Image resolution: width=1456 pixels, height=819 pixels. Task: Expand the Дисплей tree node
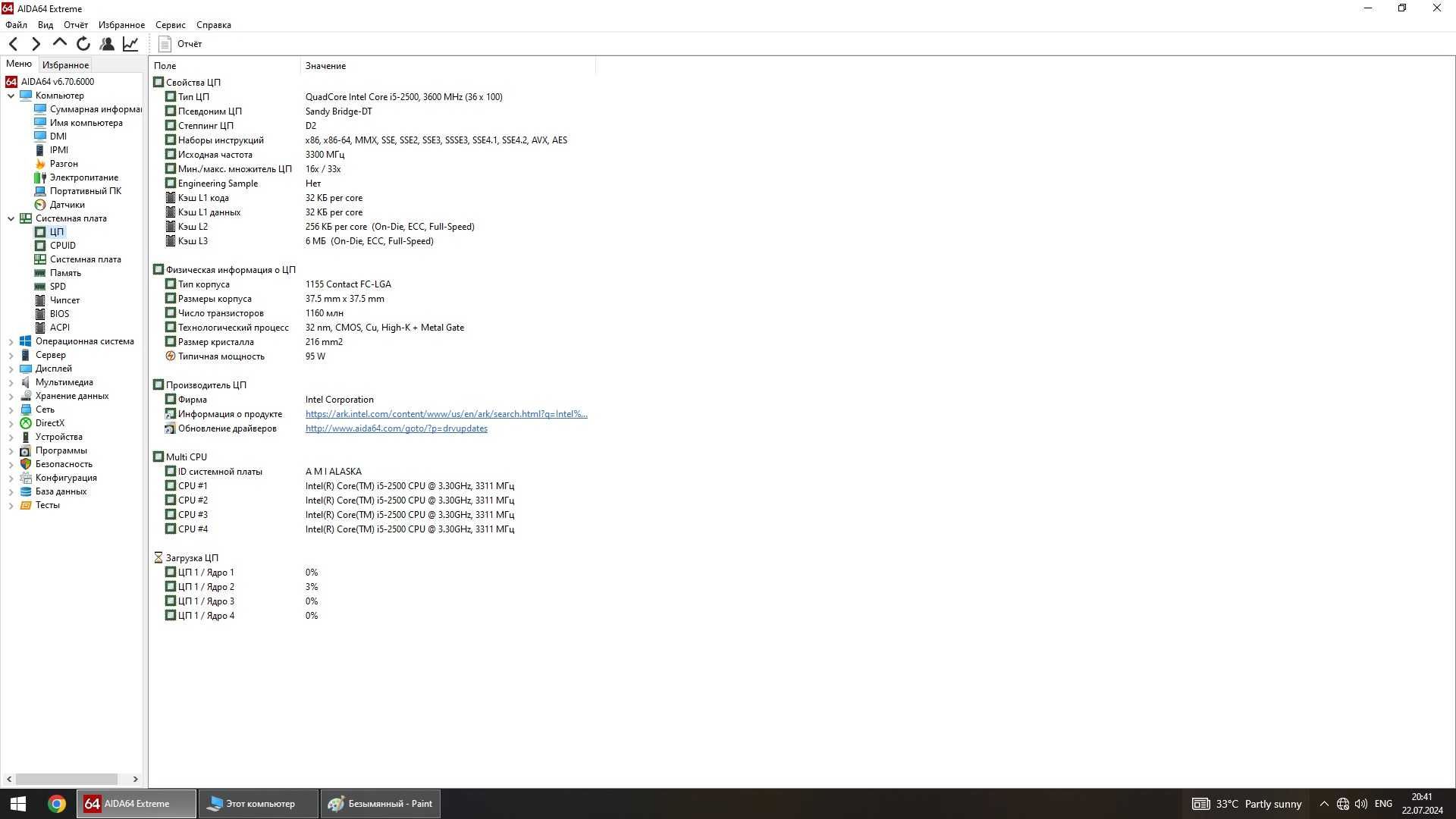11,369
